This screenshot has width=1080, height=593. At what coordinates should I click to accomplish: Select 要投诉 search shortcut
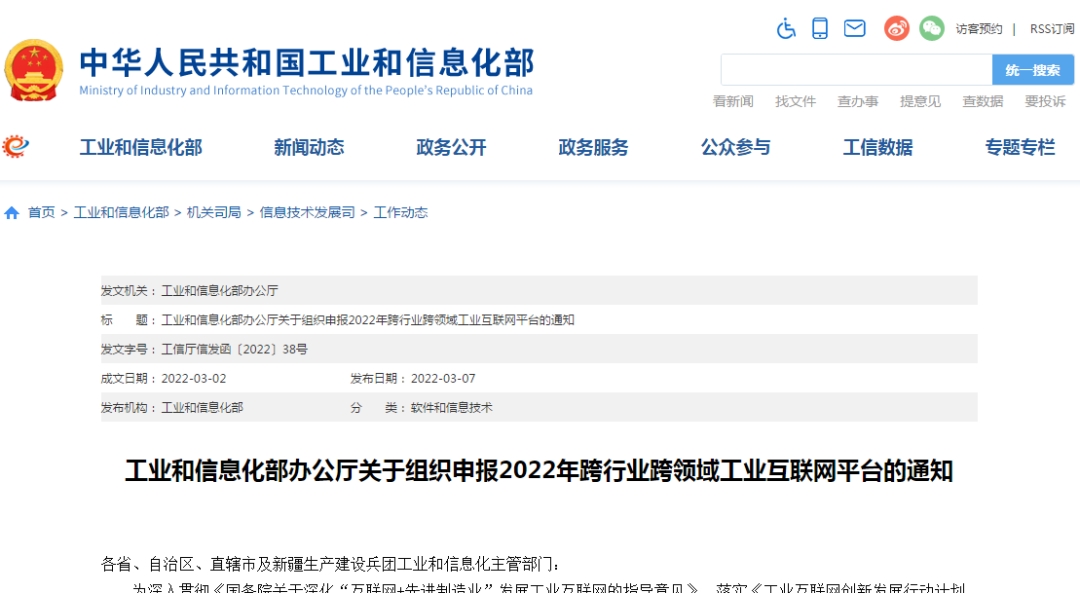pyautogui.click(x=1045, y=102)
